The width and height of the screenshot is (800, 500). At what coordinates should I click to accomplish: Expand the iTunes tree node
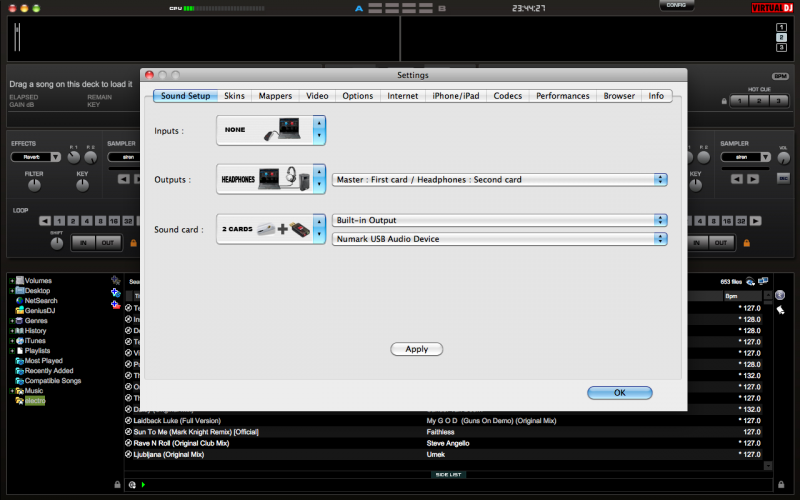pos(11,341)
